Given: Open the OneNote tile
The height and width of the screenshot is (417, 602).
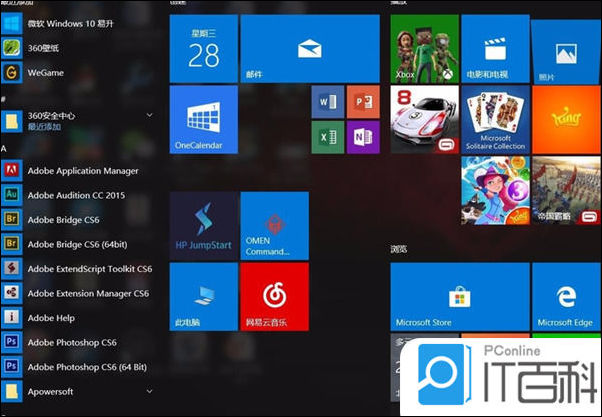Looking at the screenshot, I should 363,137.
